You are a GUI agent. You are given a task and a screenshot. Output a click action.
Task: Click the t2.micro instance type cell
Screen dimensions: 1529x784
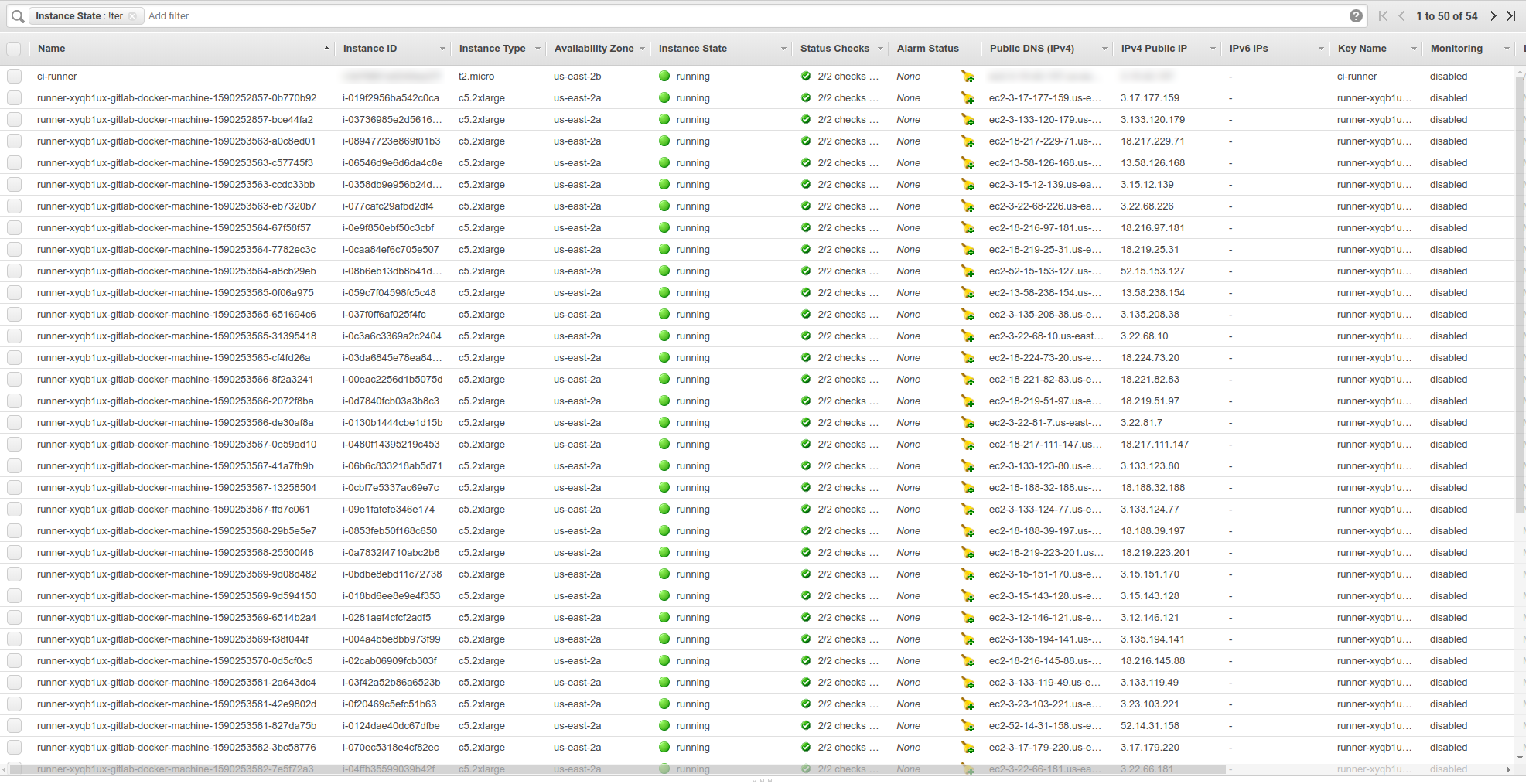(476, 77)
